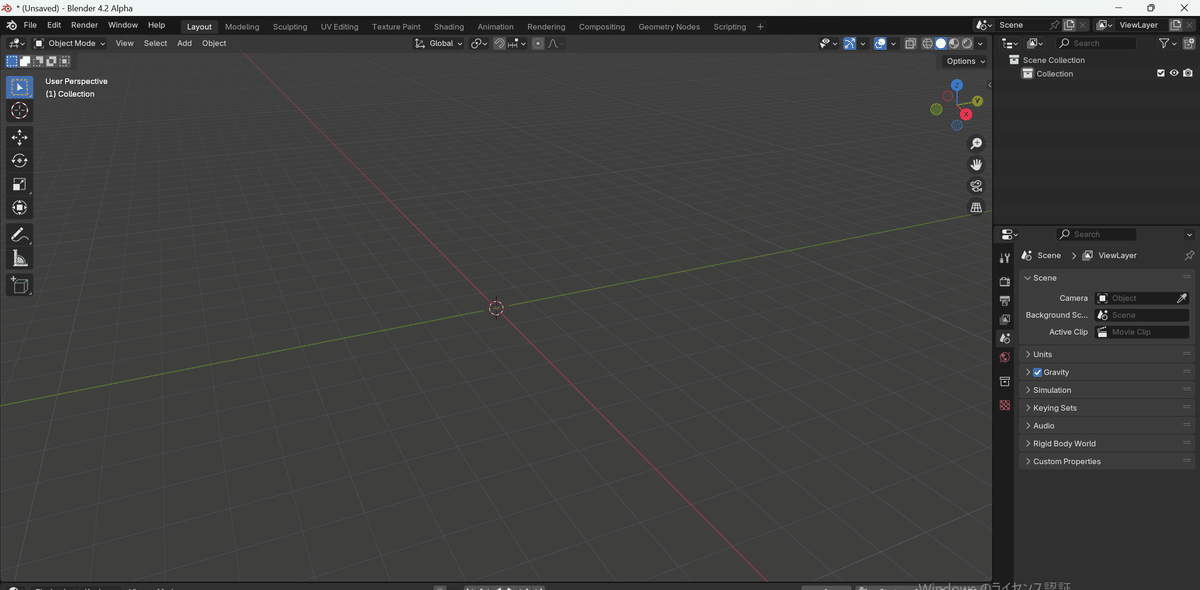Click the Camera Object eyedropper in Scene properties

(1181, 297)
